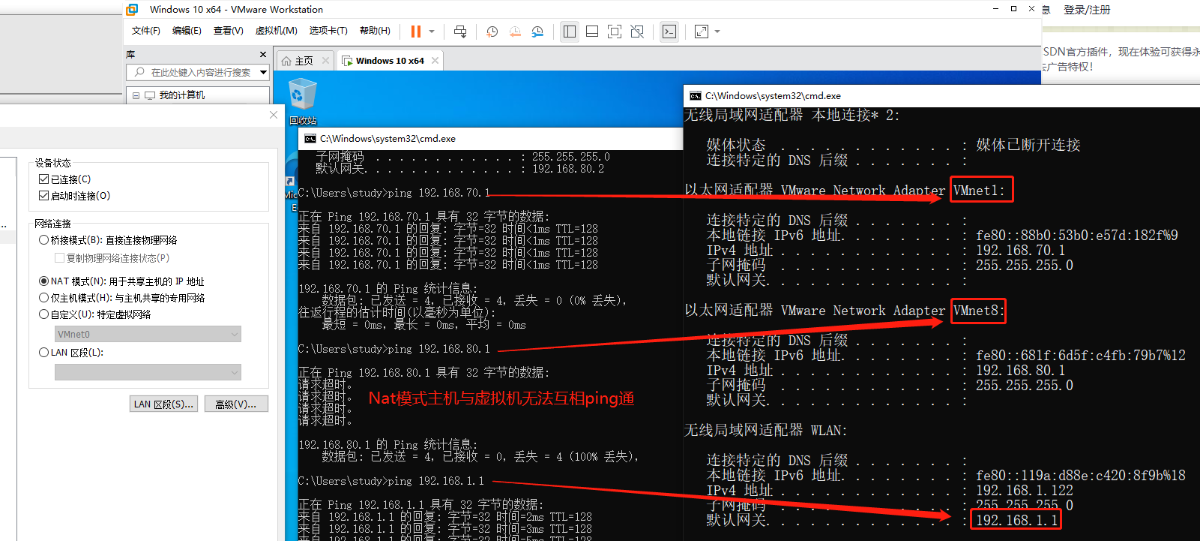Select 自定义(U) 特定虚拟网络 radio button
The width and height of the screenshot is (1200, 541).
(43, 313)
